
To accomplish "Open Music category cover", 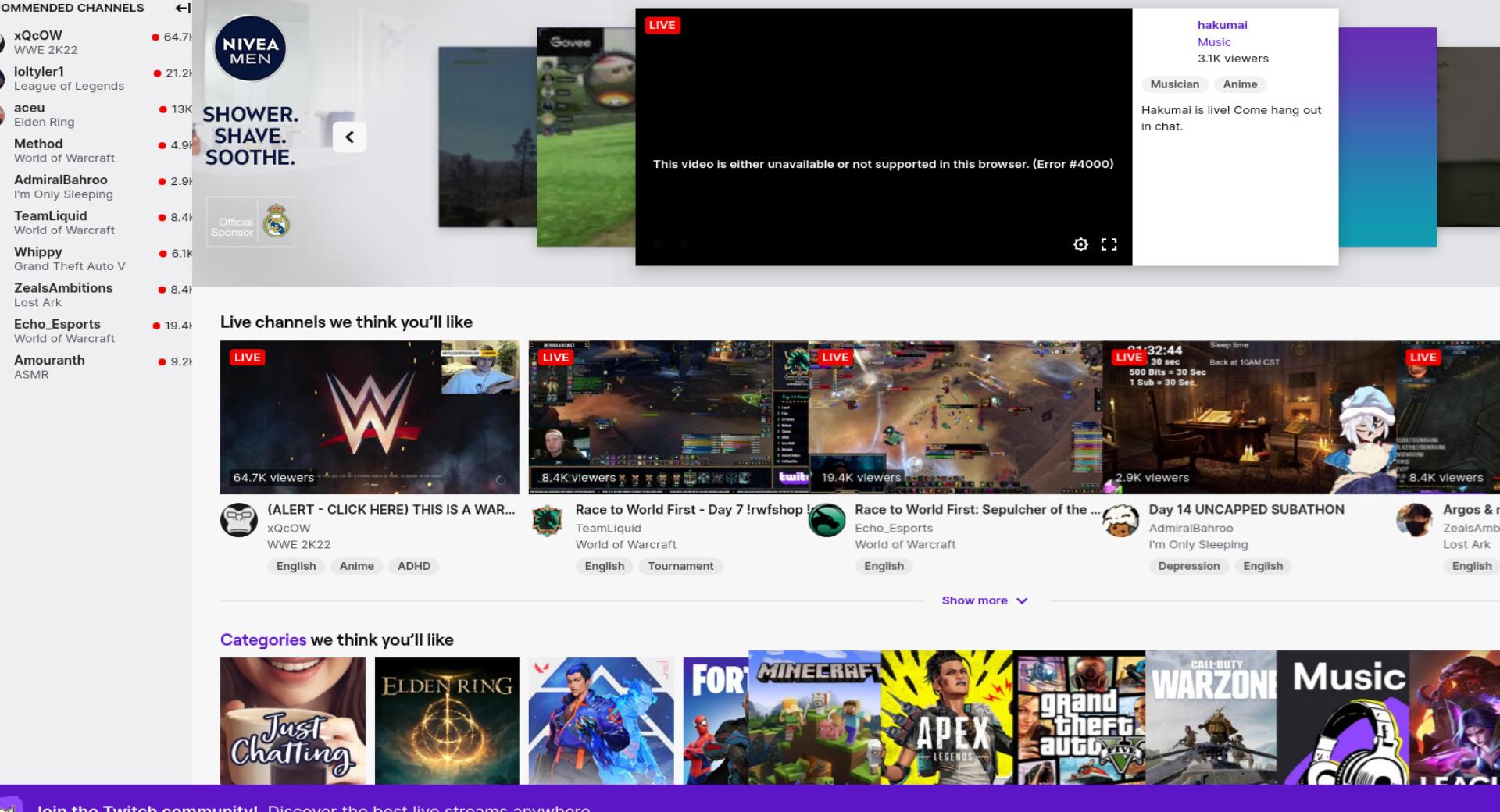I will [1344, 718].
